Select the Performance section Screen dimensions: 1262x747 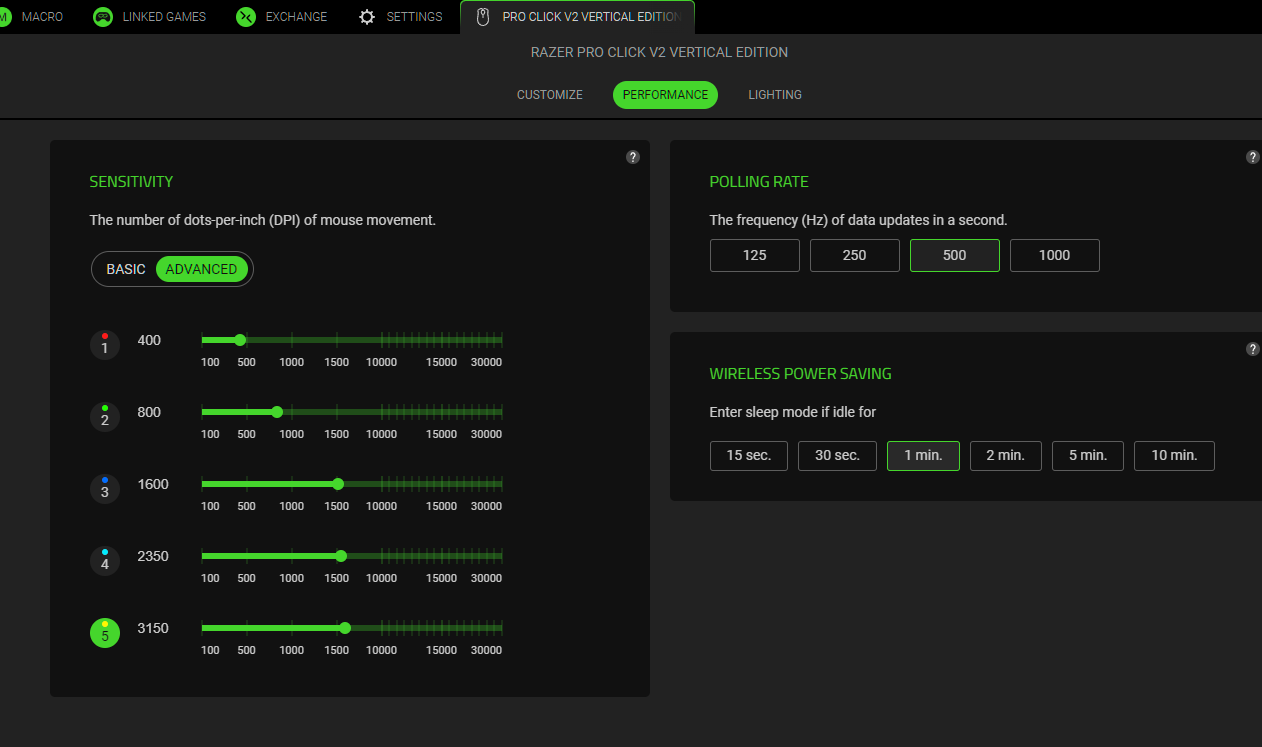pyautogui.click(x=665, y=95)
